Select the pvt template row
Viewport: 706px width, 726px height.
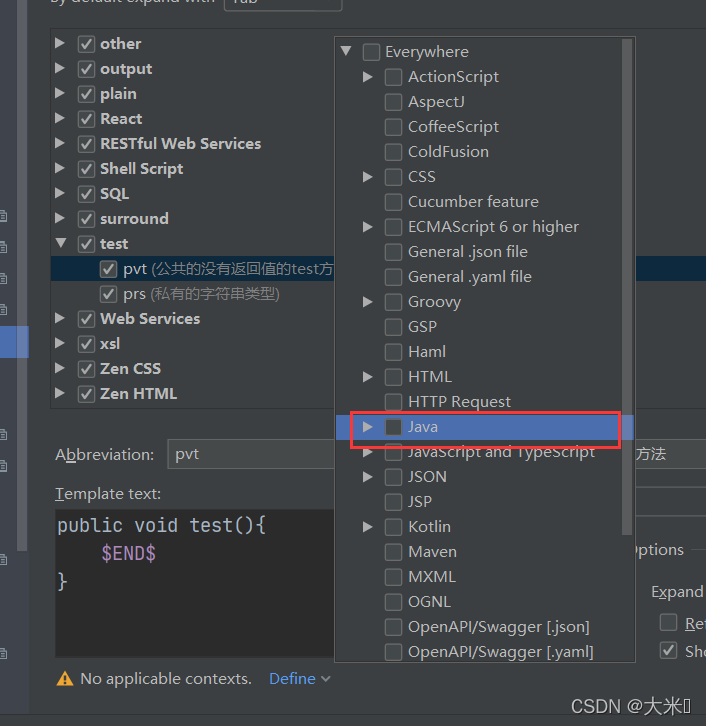[192, 269]
